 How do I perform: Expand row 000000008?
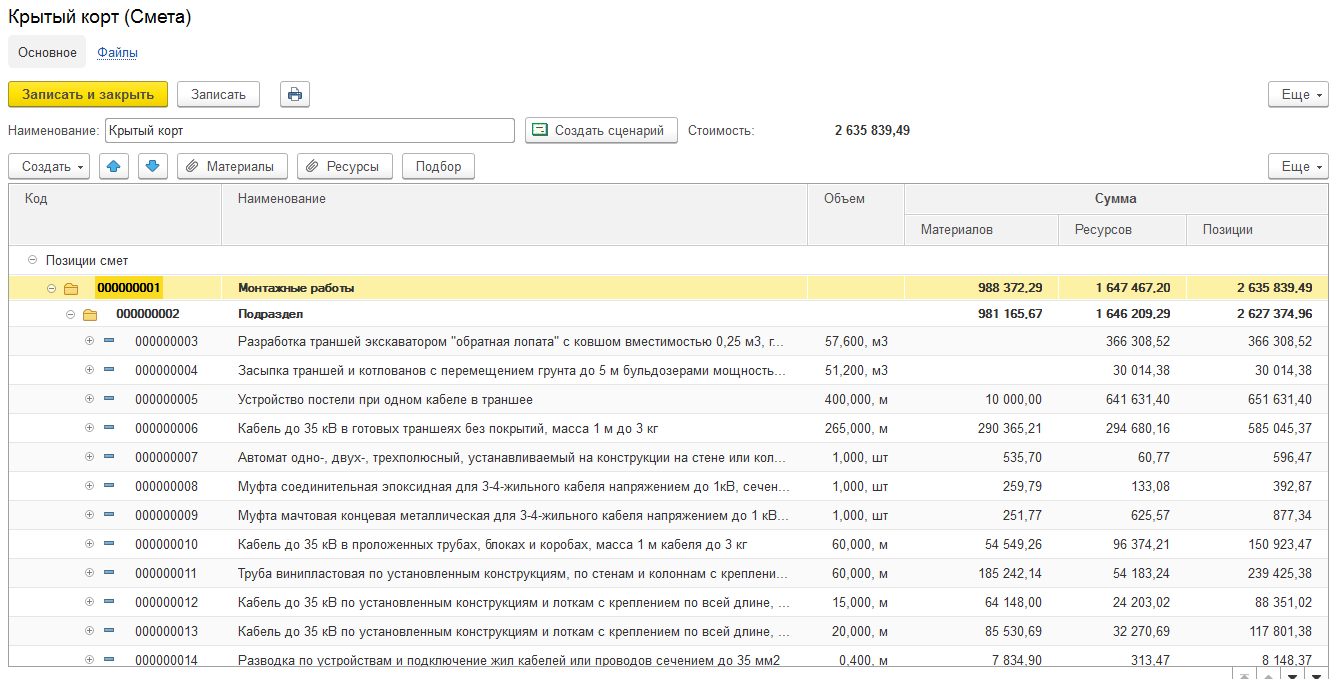pos(89,486)
